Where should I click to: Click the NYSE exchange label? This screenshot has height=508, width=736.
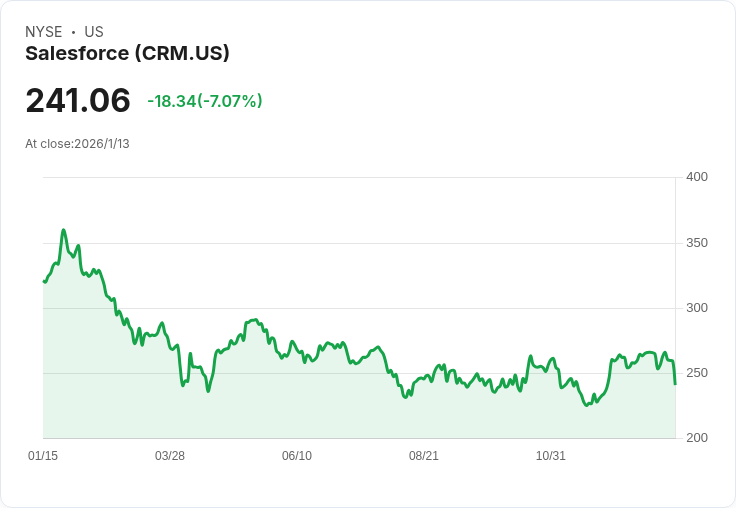tap(44, 32)
